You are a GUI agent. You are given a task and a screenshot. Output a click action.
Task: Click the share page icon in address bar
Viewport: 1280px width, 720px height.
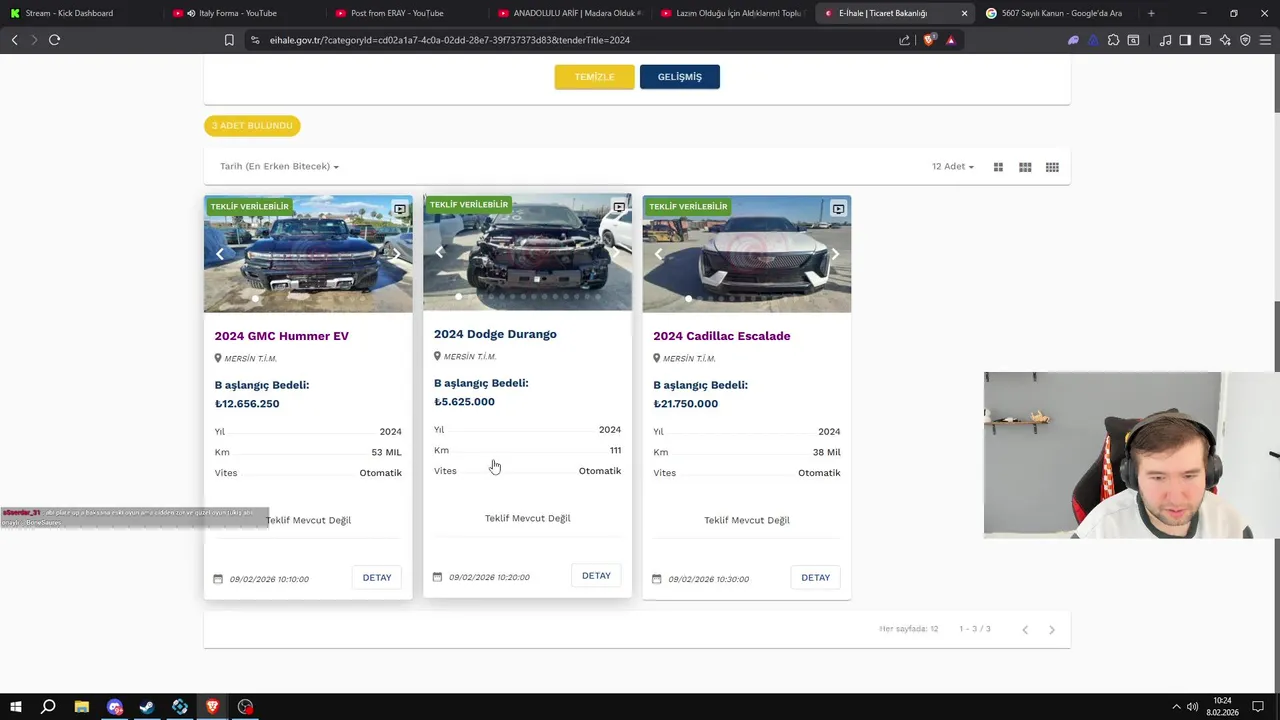[x=905, y=40]
